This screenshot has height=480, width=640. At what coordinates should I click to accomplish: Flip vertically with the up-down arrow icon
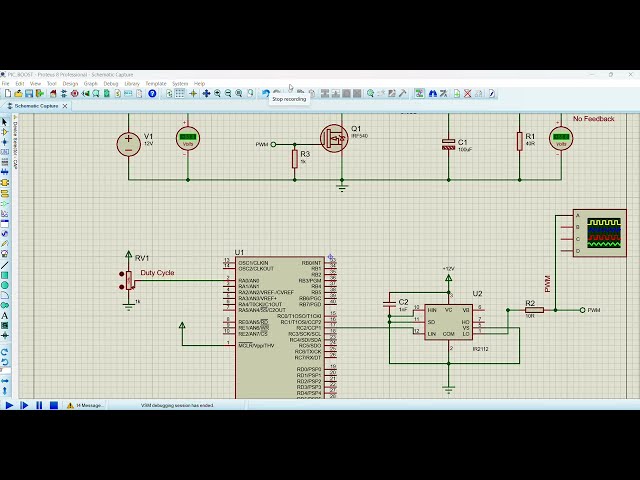[x=5, y=391]
